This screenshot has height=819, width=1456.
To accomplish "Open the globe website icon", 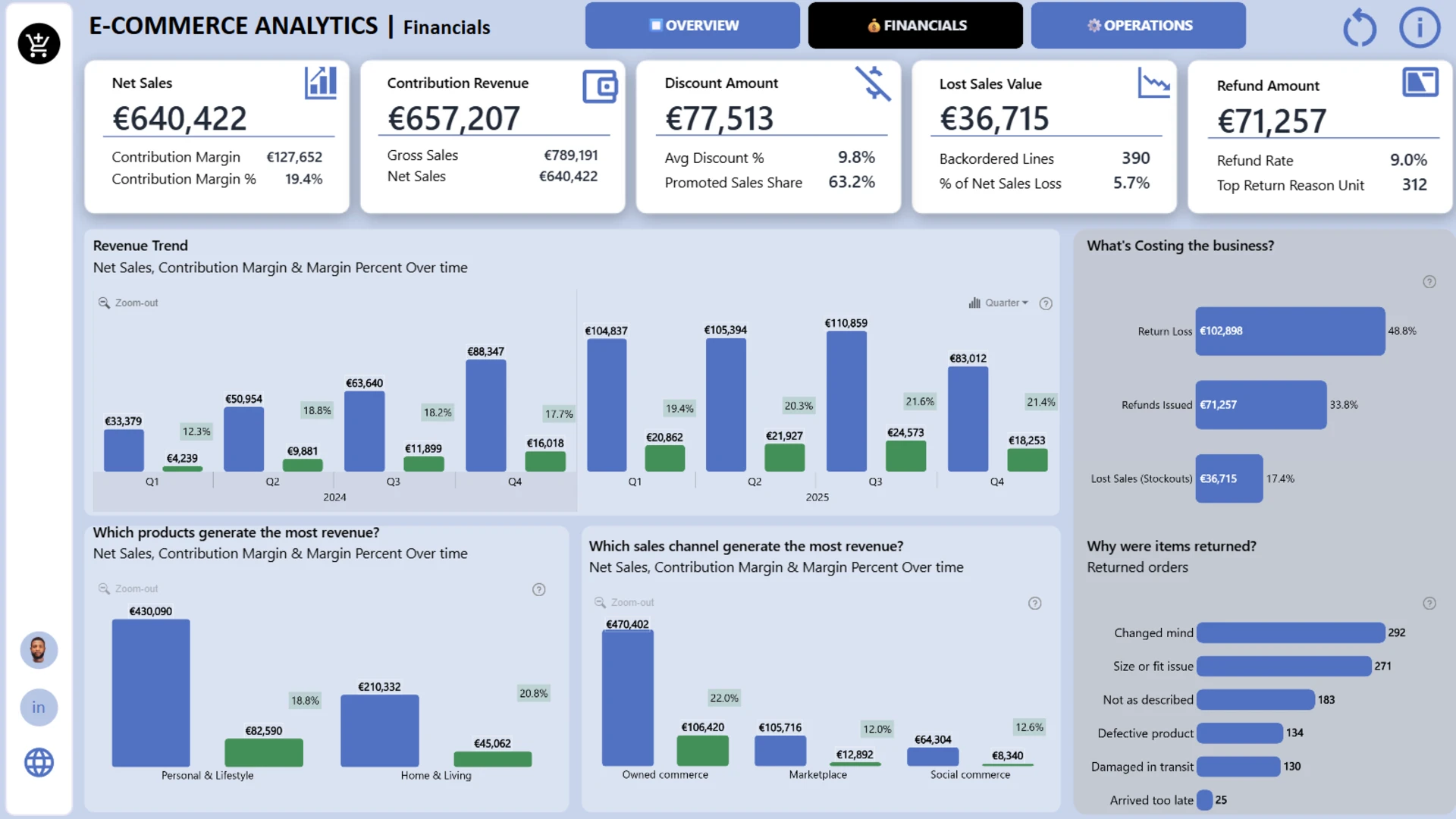I will pyautogui.click(x=39, y=762).
